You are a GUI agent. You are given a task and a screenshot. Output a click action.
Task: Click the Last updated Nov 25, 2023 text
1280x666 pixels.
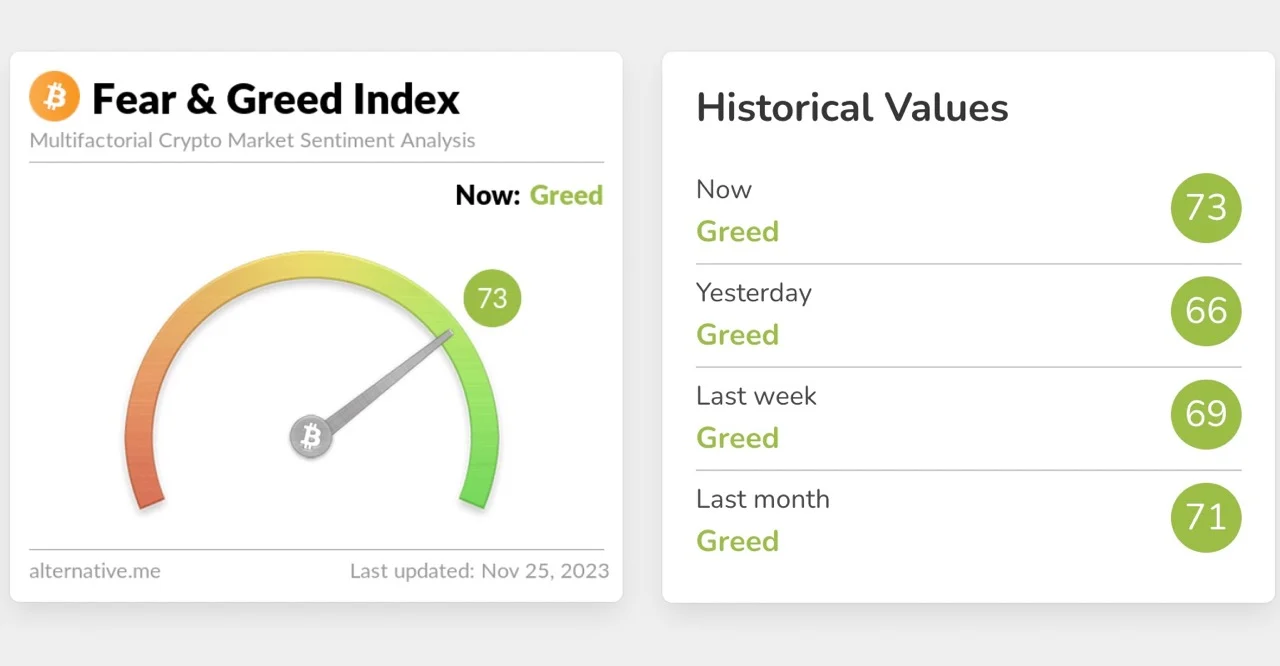point(479,571)
